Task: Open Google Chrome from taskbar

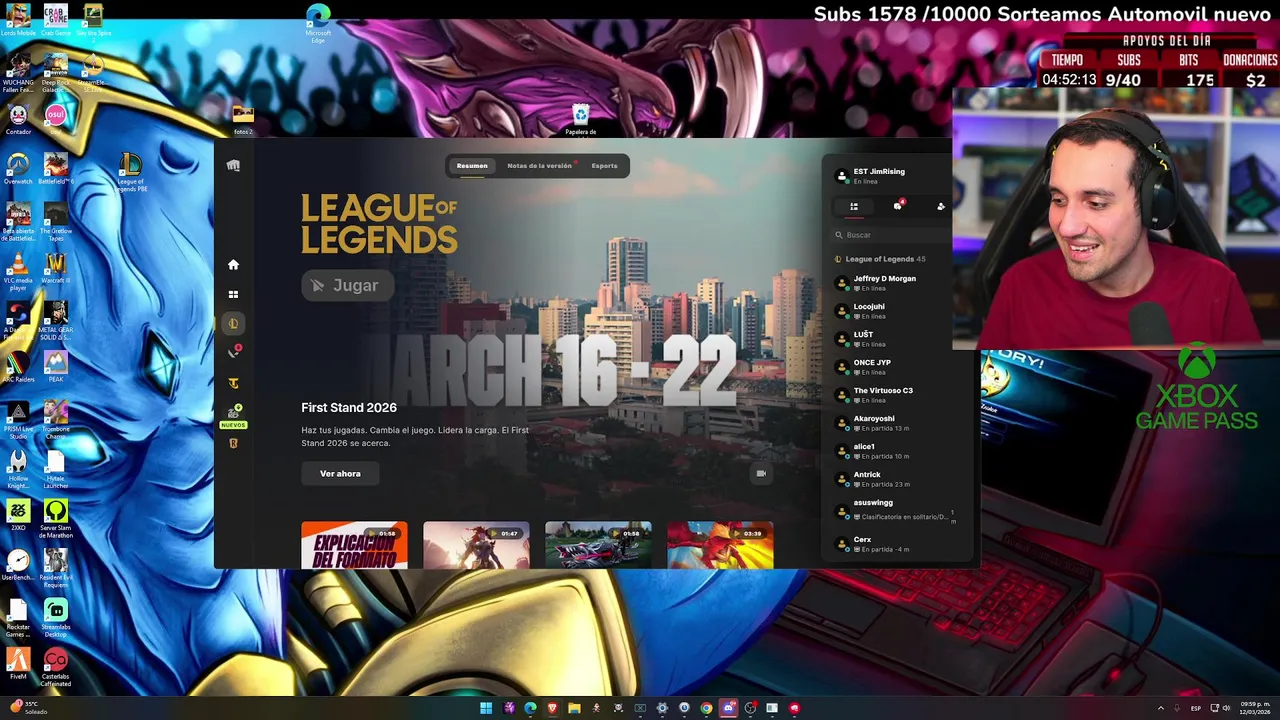Action: 706,708
